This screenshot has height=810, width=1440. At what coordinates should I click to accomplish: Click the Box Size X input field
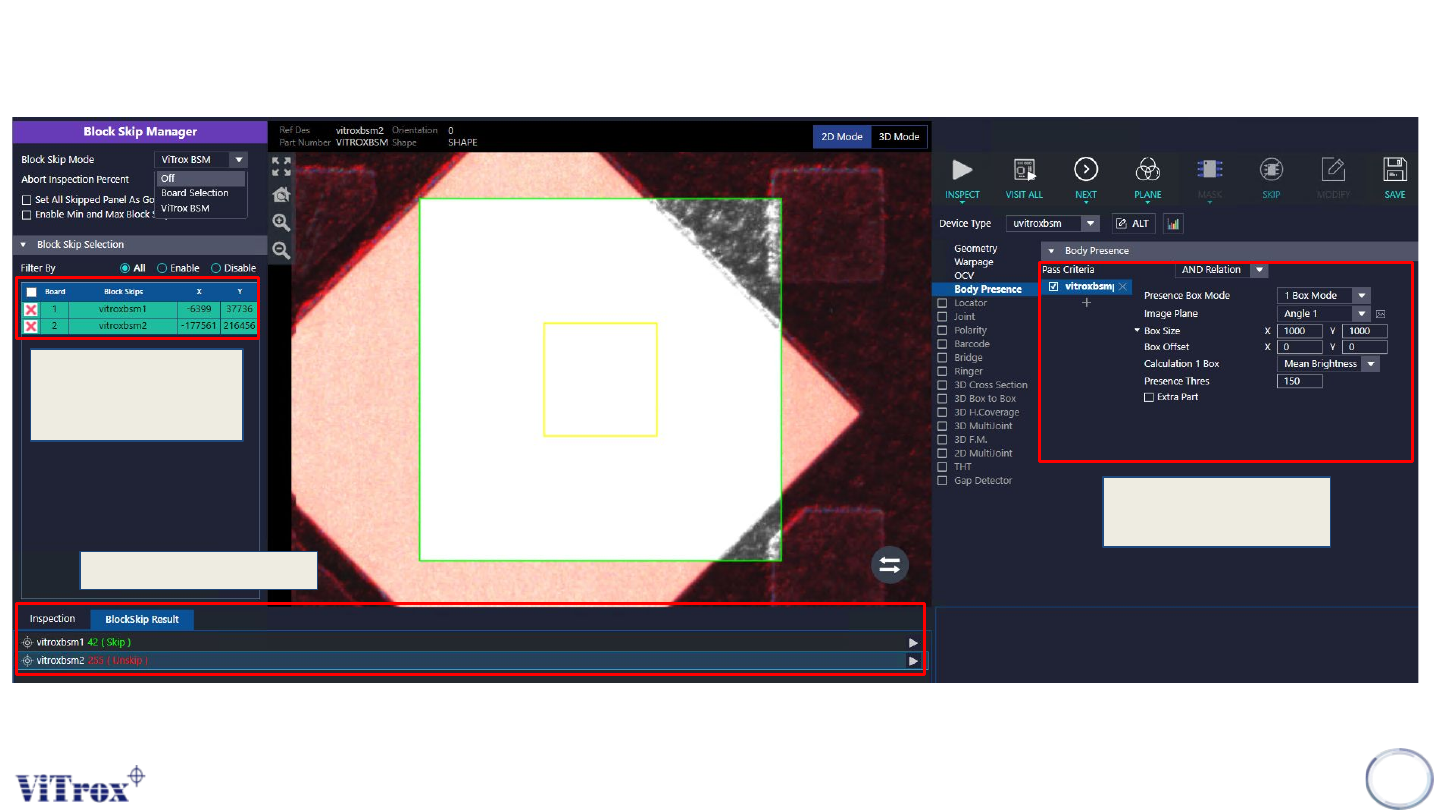(1300, 331)
